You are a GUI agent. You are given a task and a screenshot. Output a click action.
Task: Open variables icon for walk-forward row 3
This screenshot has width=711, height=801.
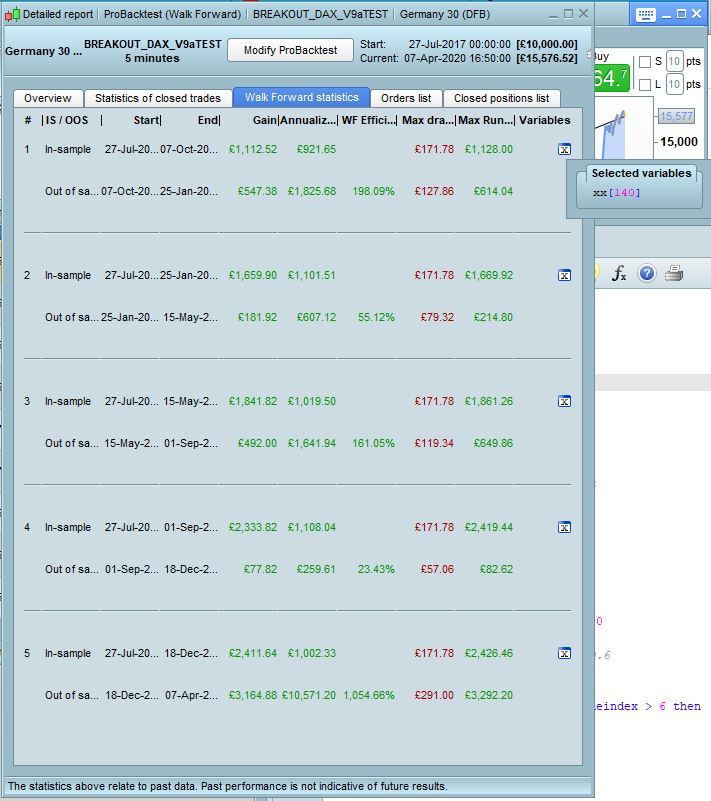564,401
